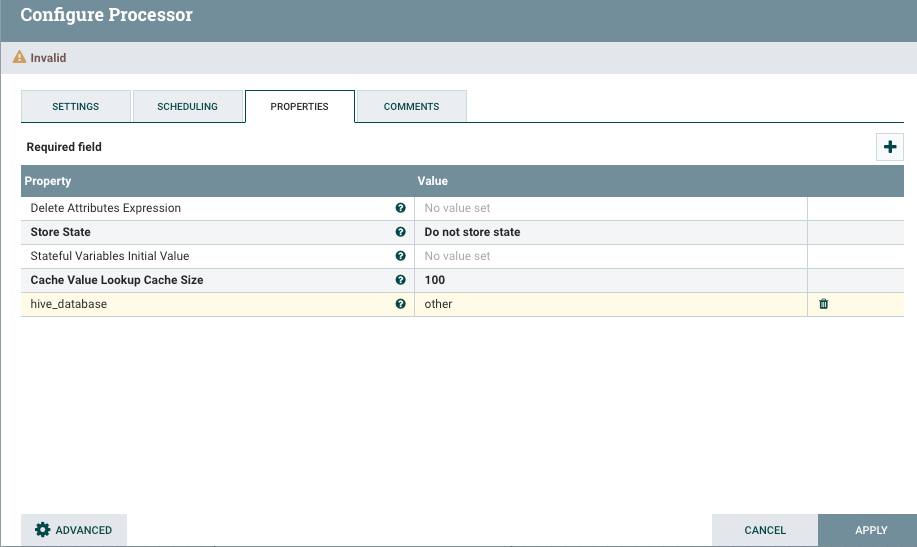Switch to the Settings tab
The width and height of the screenshot is (917, 547).
75,107
